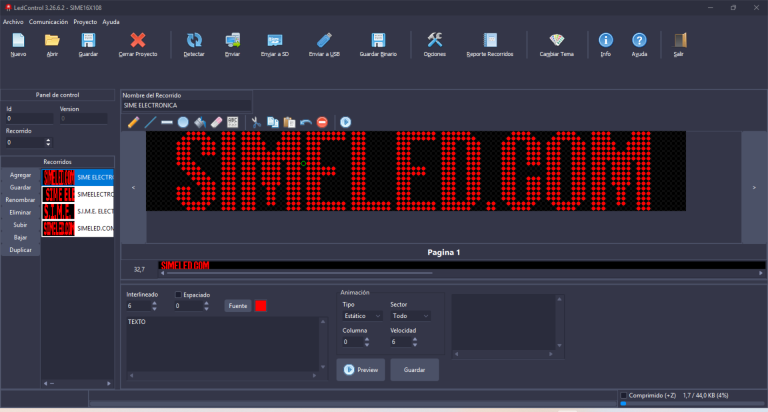Viewport: 768px width, 412px height.
Task: Click the Renombrar button
Action: tap(20, 200)
